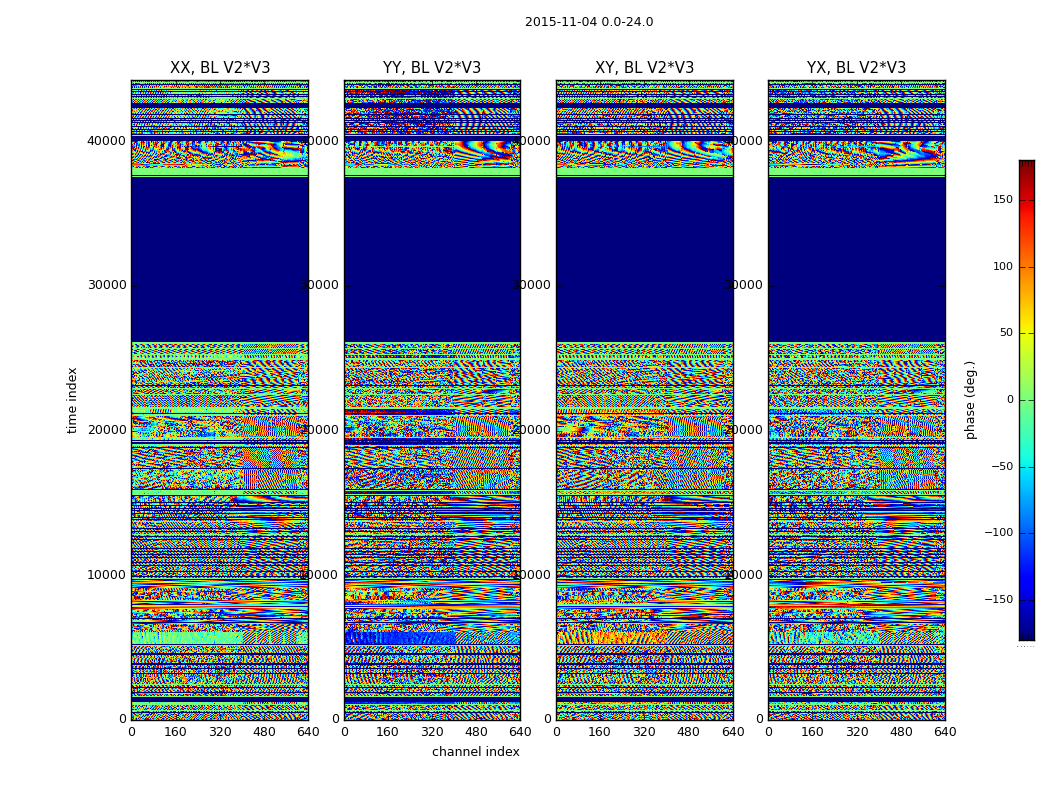The image size is (1050, 800).
Task: Click channel tick 320 under the XY plot
Action: (x=644, y=732)
